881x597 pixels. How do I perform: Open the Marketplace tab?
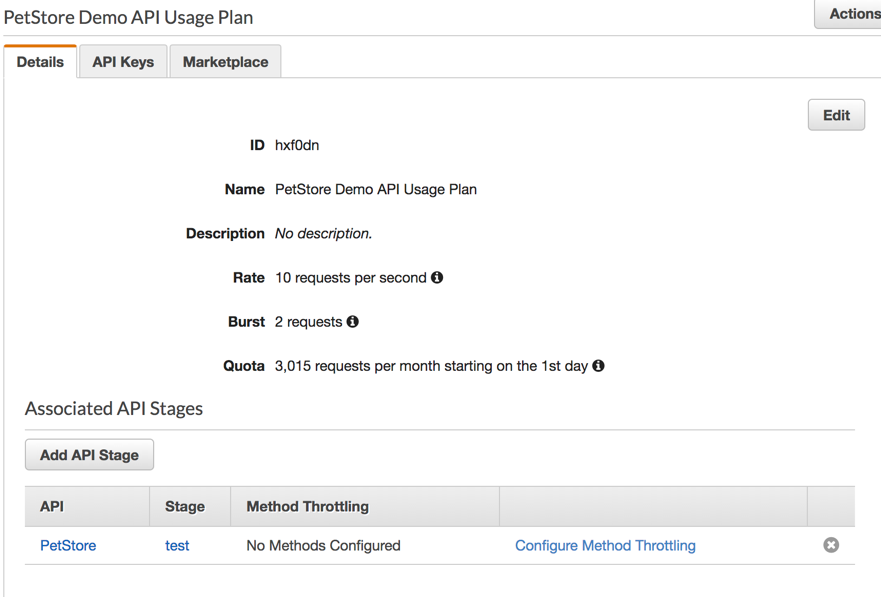click(x=225, y=62)
